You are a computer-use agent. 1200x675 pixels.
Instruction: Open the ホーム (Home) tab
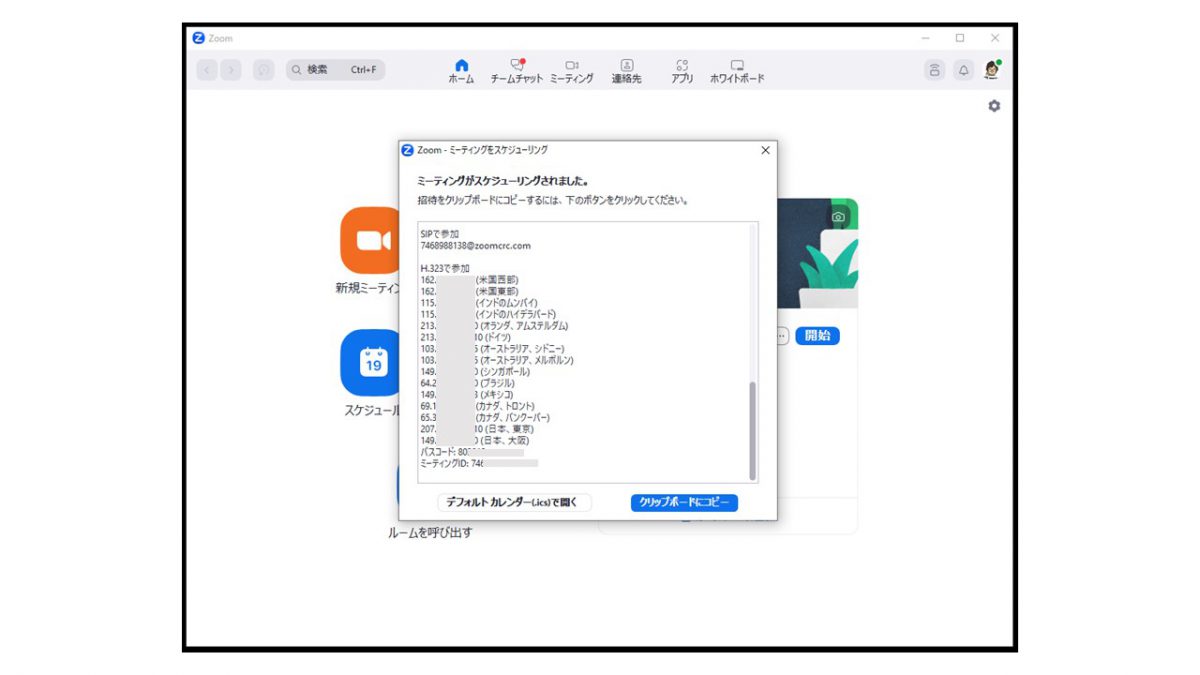click(x=461, y=70)
